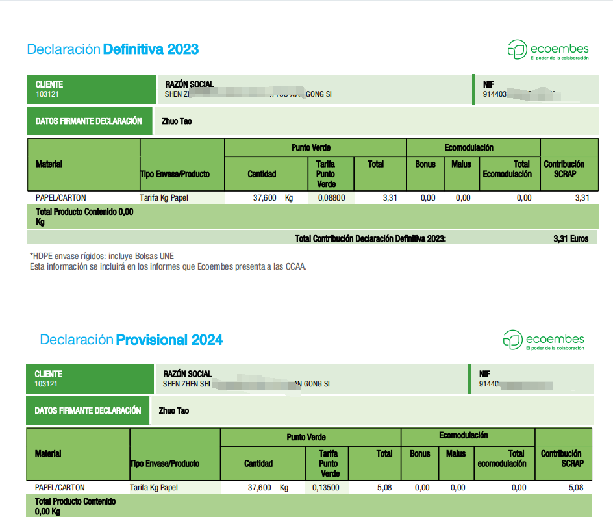The height and width of the screenshot is (518, 614).
Task: Click Total Producto Contenido 0,00 Kg in 2023
Action: (x=85, y=217)
